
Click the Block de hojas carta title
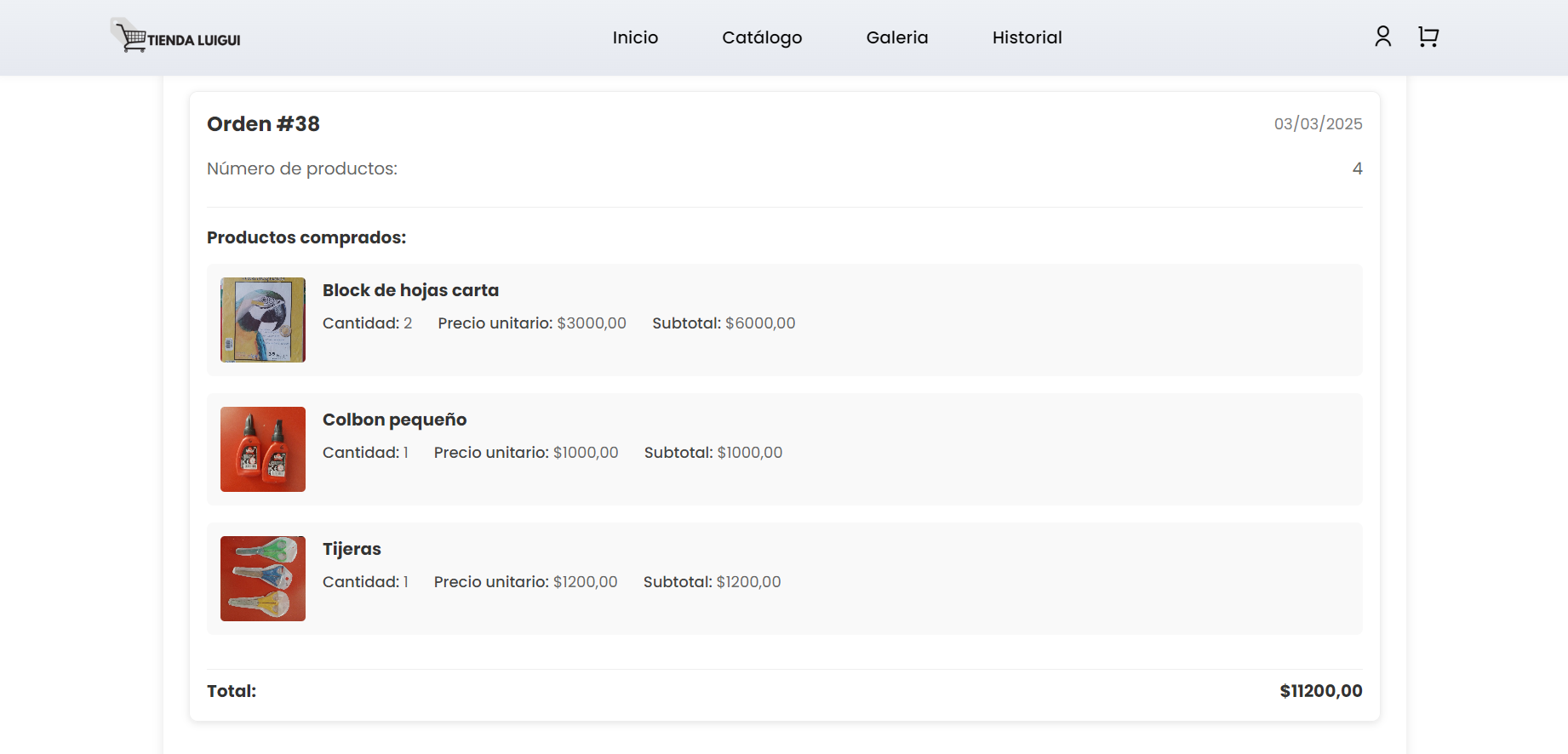(x=410, y=290)
